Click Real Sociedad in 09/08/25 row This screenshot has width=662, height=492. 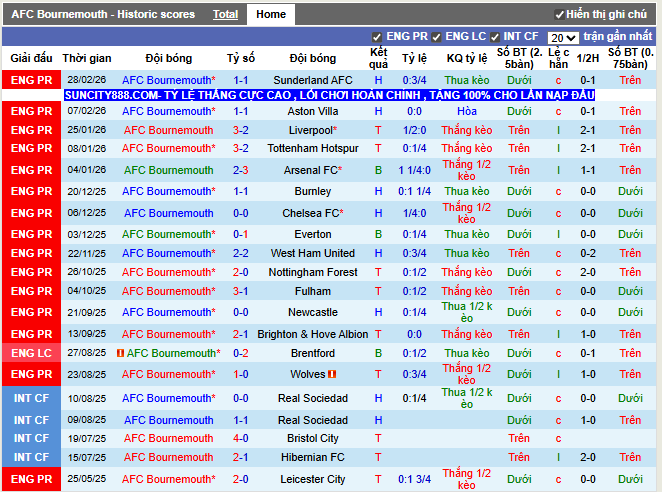[x=313, y=420]
